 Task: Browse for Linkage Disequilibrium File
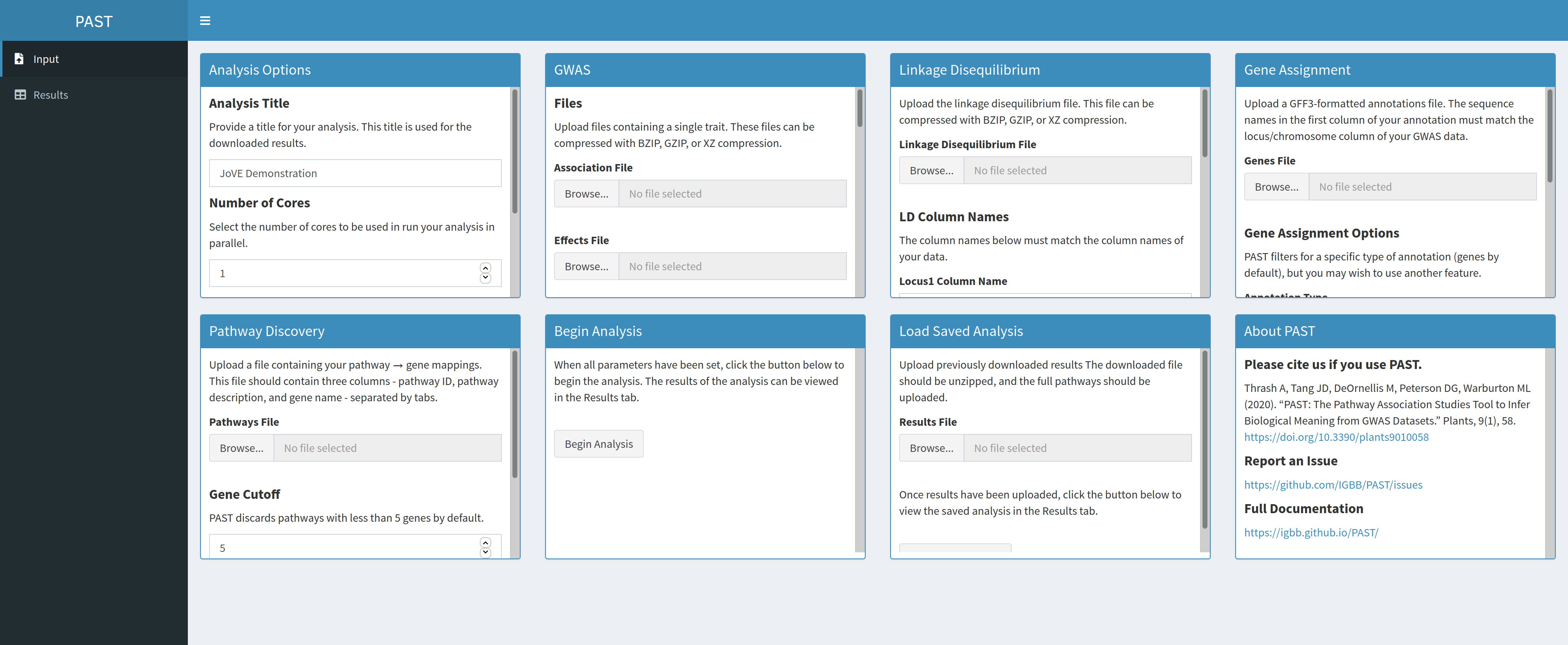(x=931, y=170)
